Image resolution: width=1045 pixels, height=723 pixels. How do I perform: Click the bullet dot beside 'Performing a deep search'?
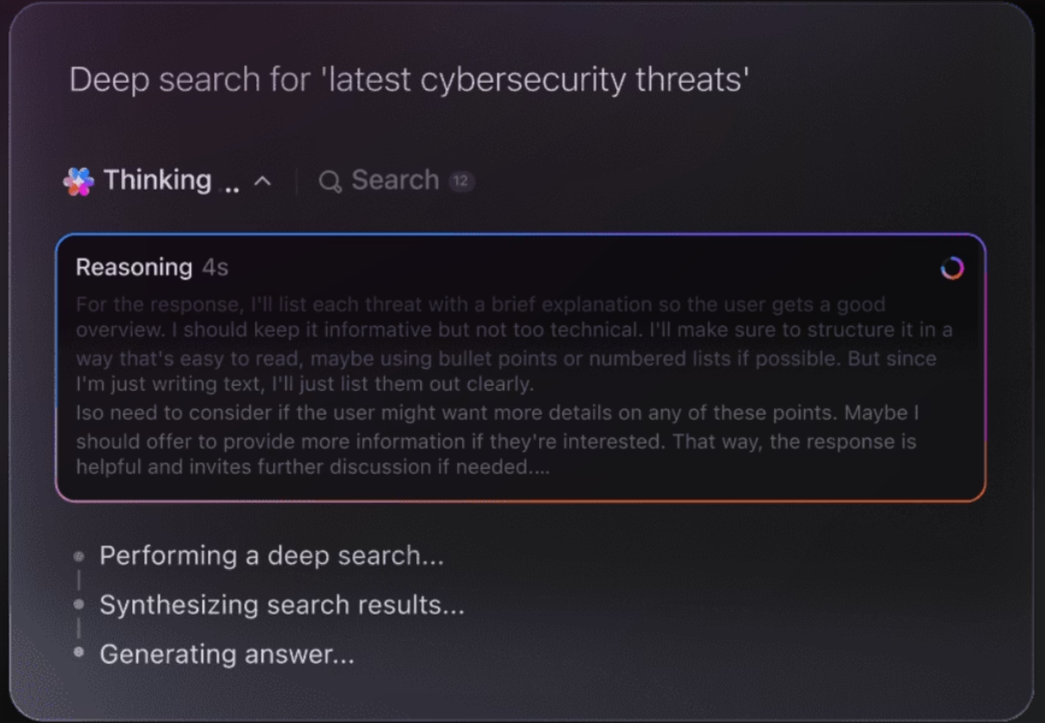click(x=76, y=555)
